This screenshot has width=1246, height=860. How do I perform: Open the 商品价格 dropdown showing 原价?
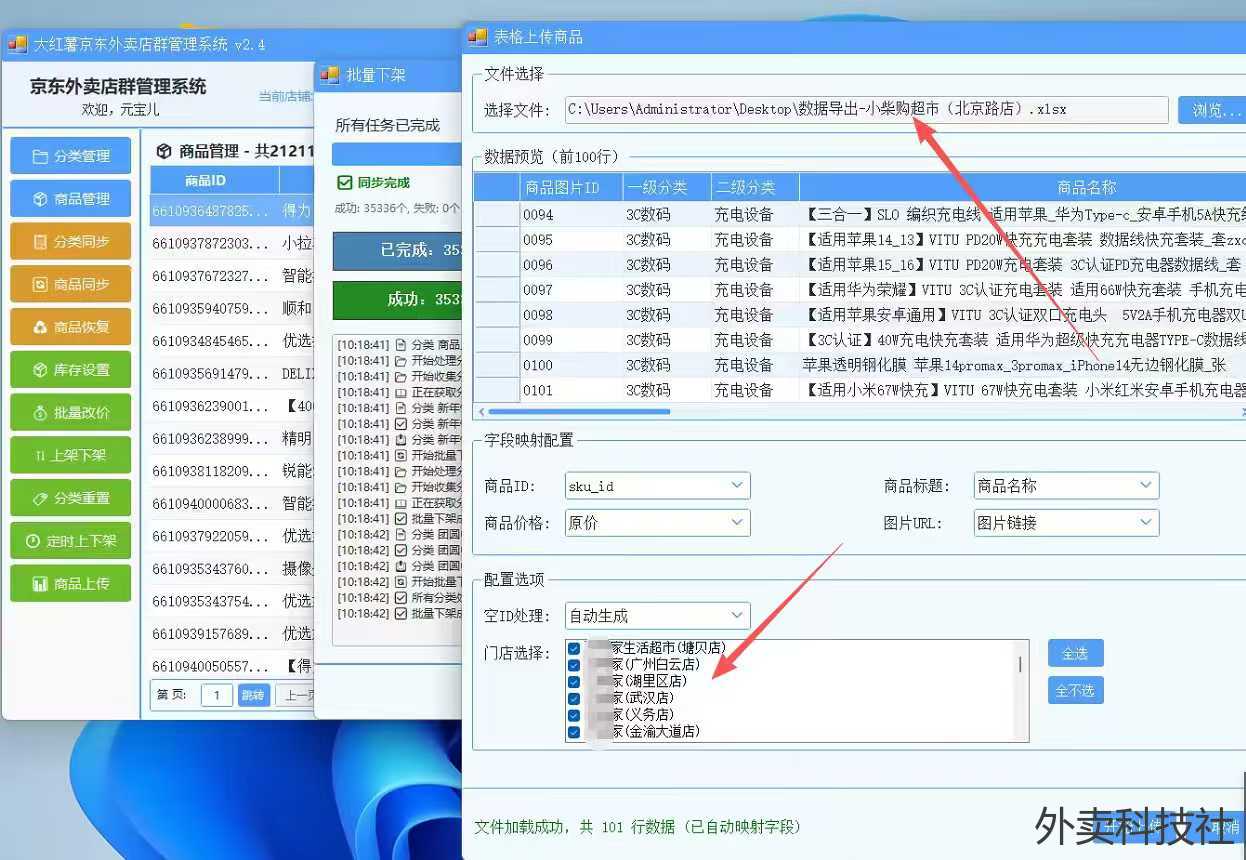(x=657, y=522)
